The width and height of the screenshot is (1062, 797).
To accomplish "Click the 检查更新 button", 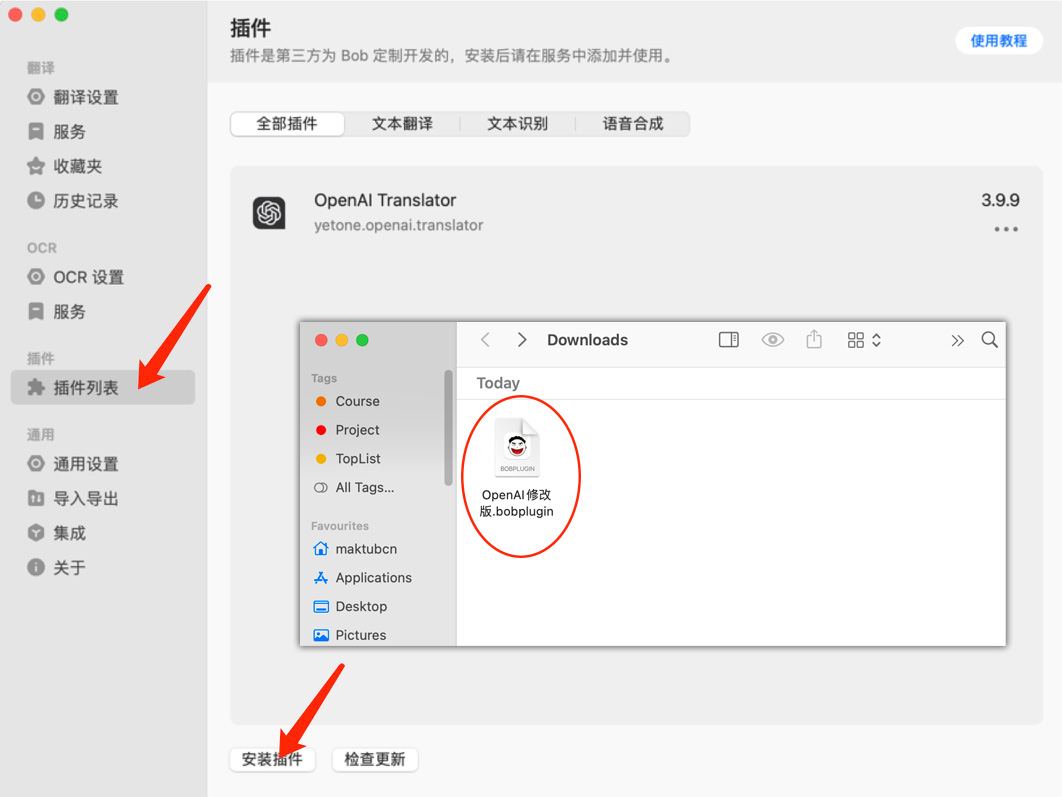I will point(375,759).
